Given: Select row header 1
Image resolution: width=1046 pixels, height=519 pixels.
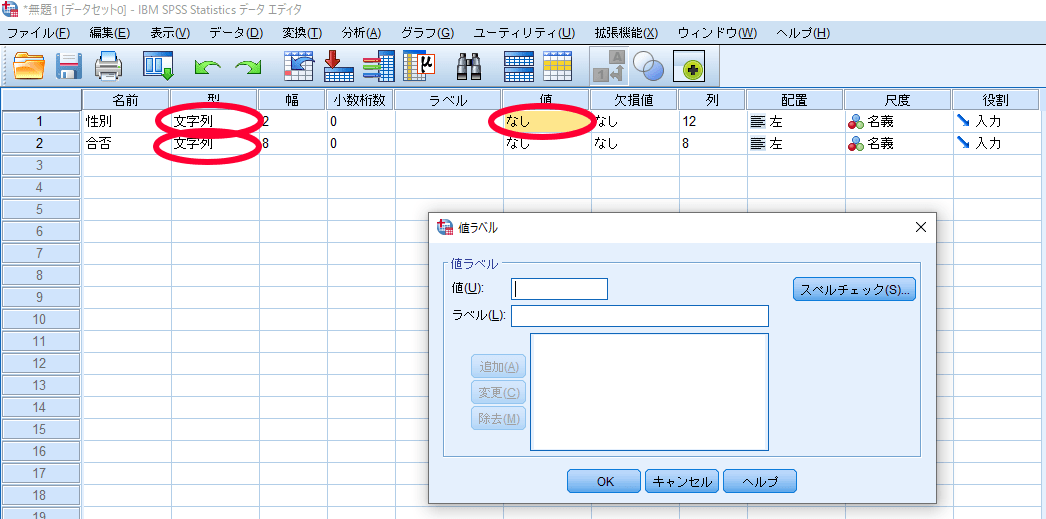Looking at the screenshot, I should (41, 121).
